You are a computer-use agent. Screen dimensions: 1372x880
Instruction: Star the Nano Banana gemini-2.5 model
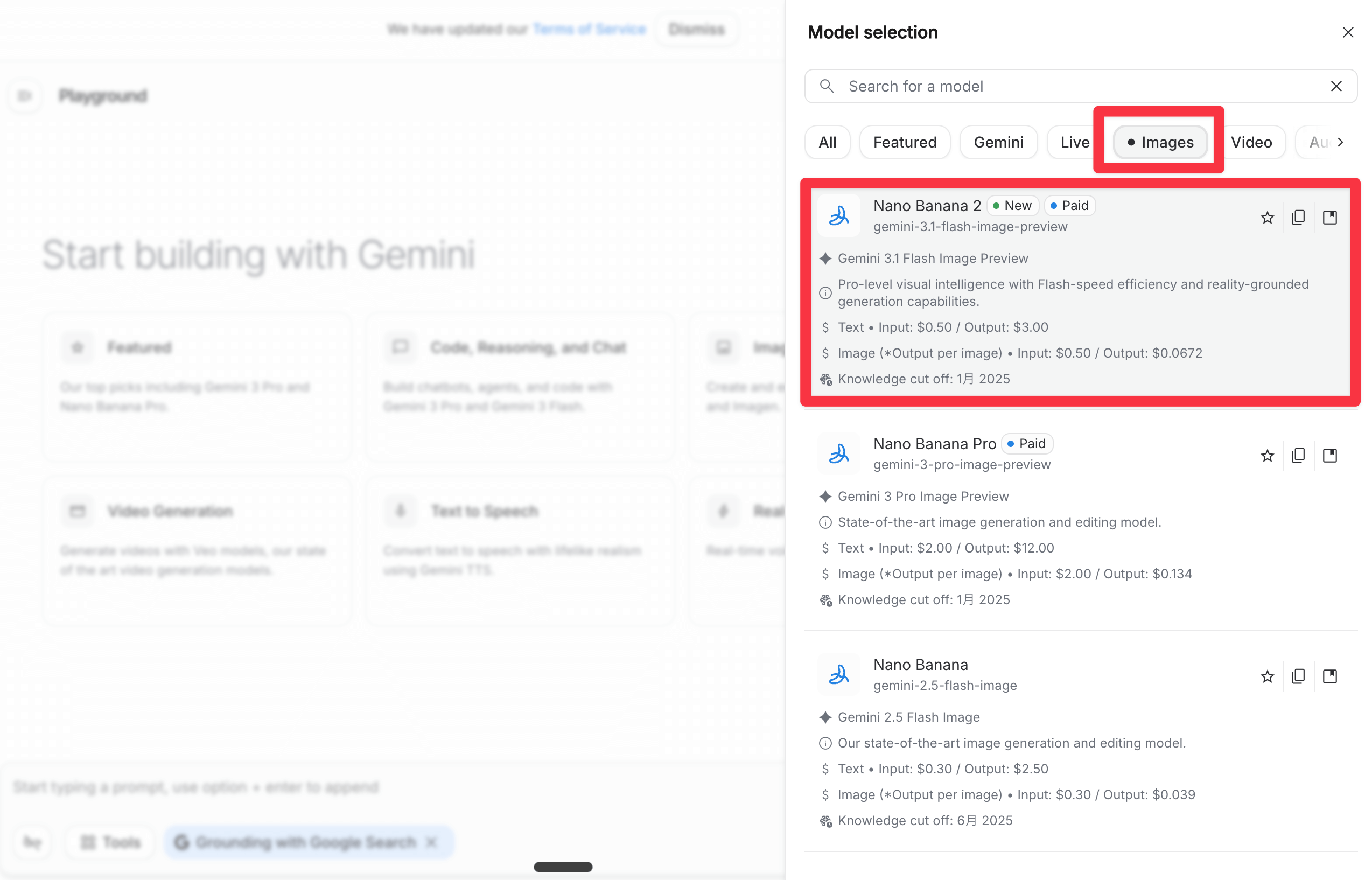pos(1266,676)
